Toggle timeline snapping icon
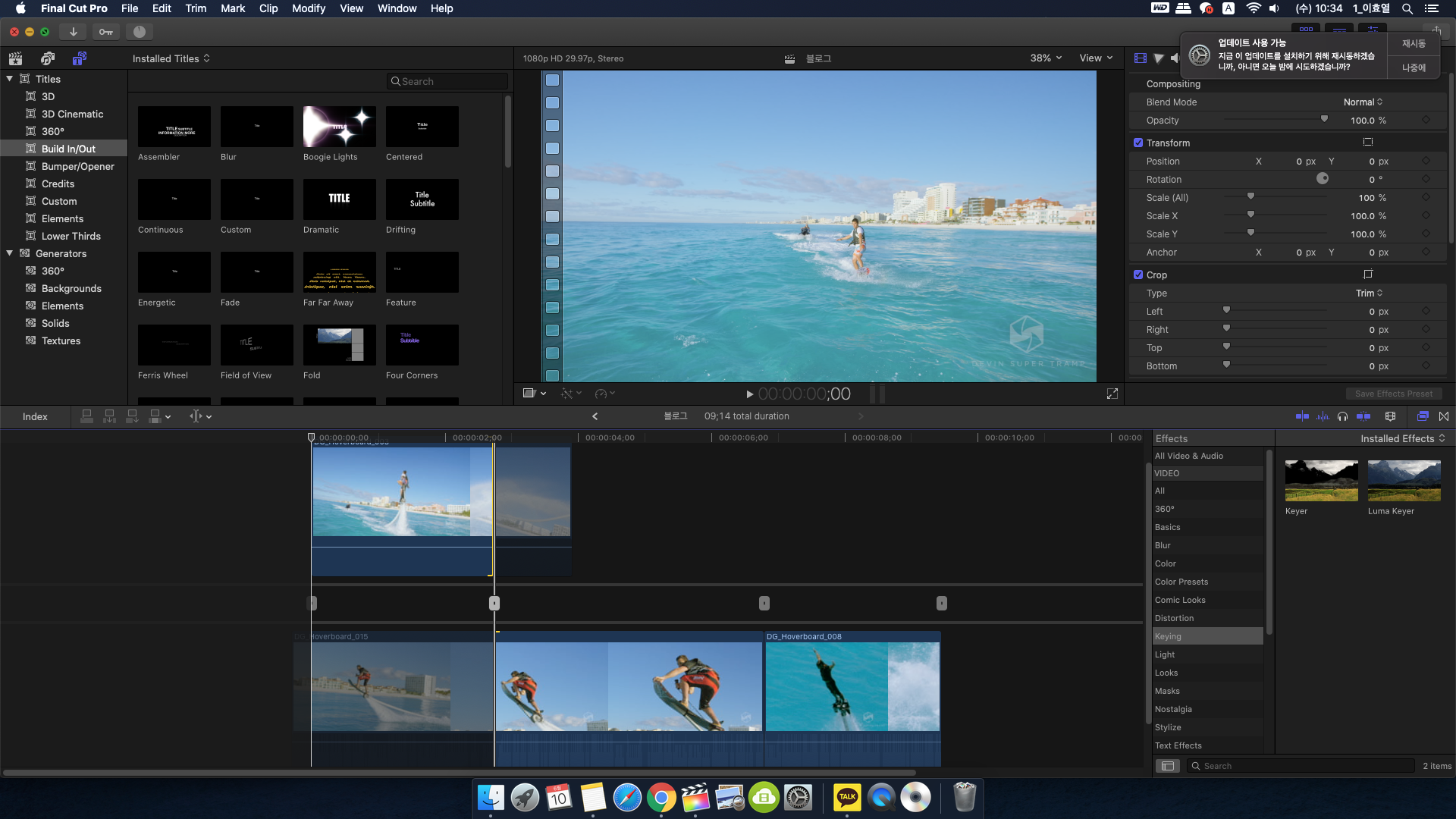 (1363, 416)
